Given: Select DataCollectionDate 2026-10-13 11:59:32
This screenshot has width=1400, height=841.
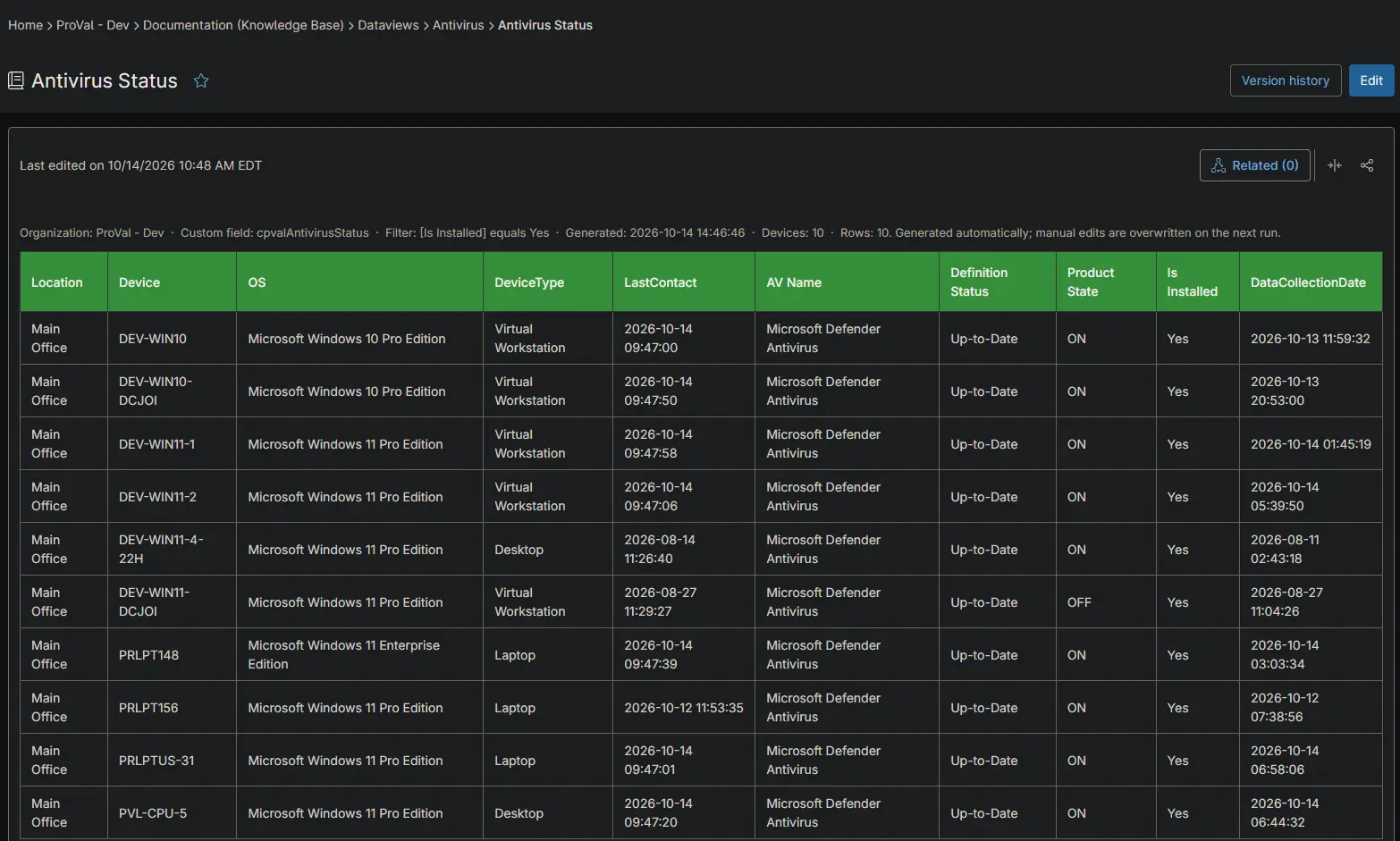Looking at the screenshot, I should [x=1311, y=339].
